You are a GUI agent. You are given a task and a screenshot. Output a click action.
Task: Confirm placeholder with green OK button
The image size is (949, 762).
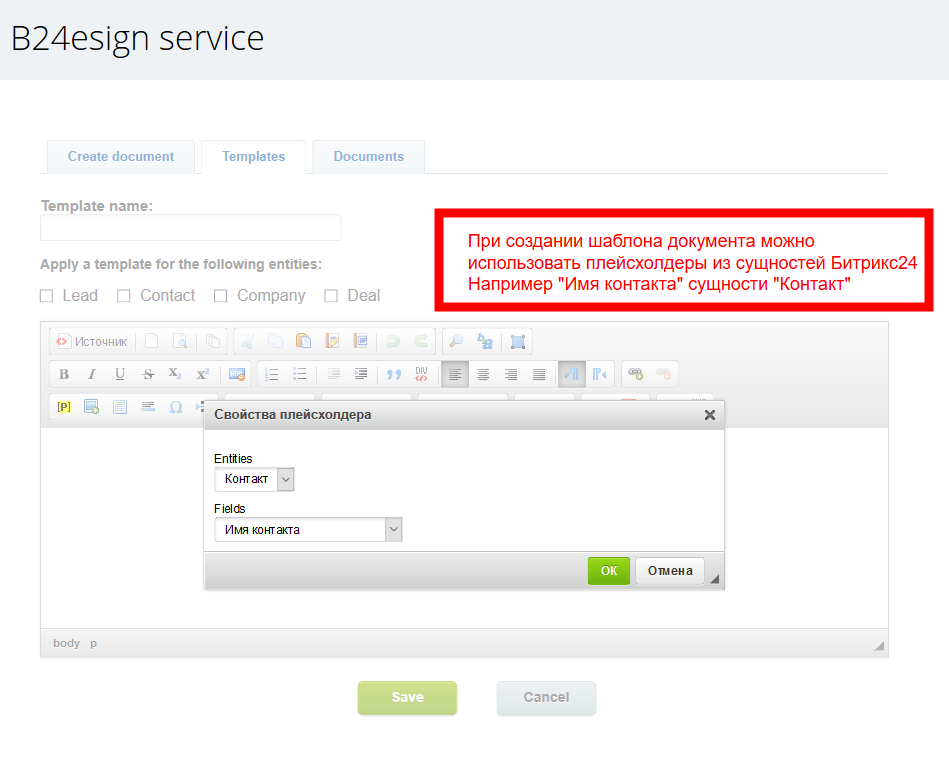click(609, 571)
